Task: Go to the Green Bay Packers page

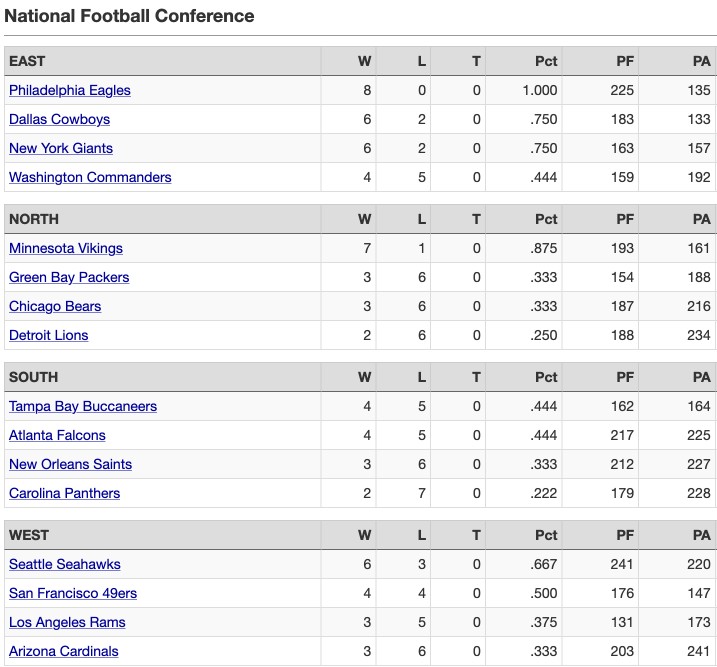Action: [69, 277]
